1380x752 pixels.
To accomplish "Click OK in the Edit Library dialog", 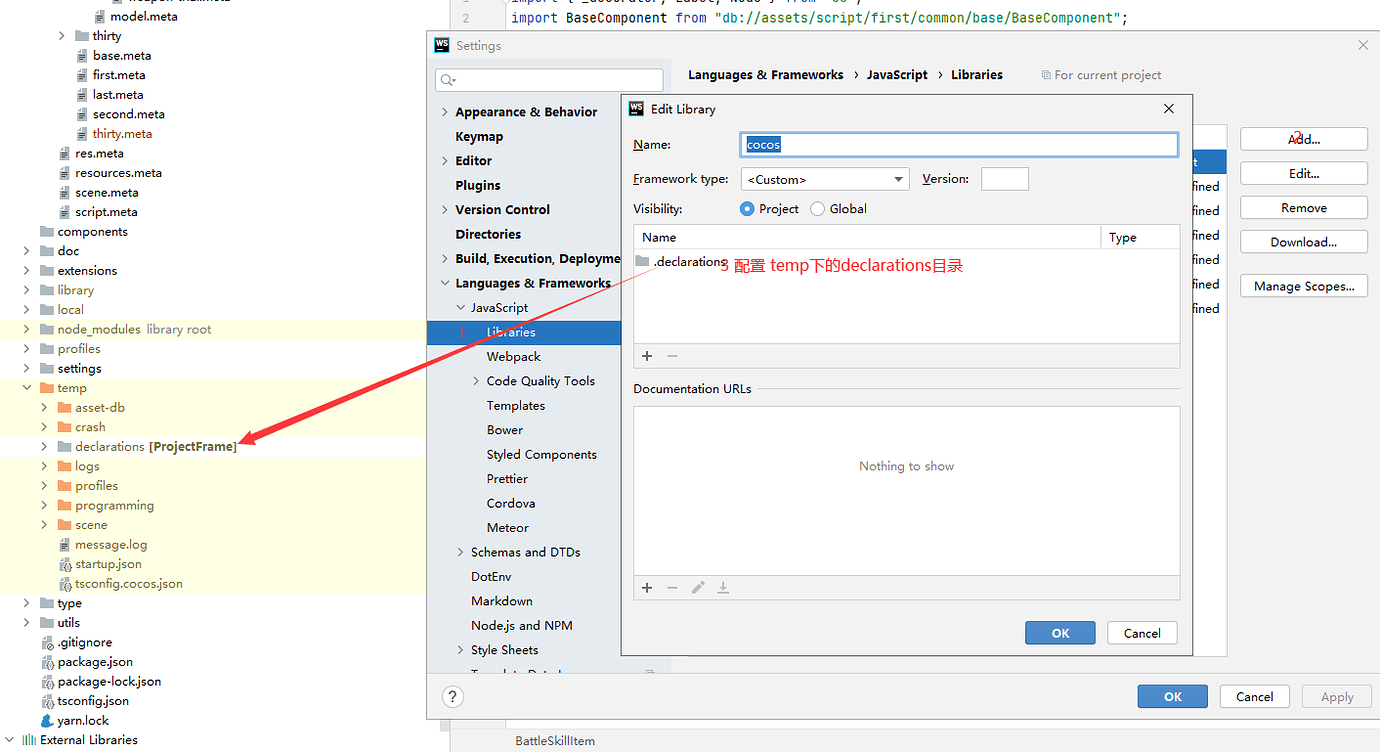I will click(x=1060, y=632).
